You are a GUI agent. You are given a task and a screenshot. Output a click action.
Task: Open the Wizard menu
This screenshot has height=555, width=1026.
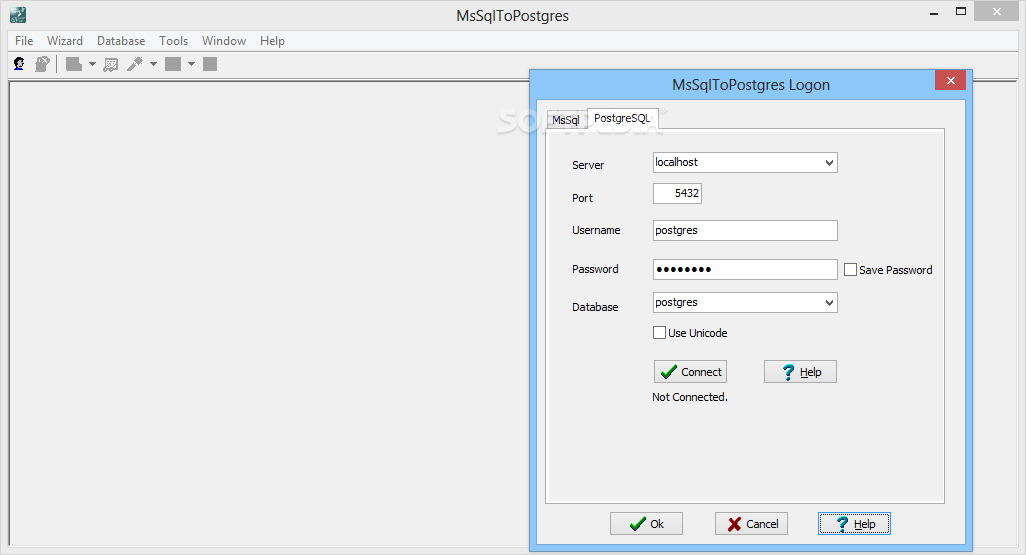65,41
